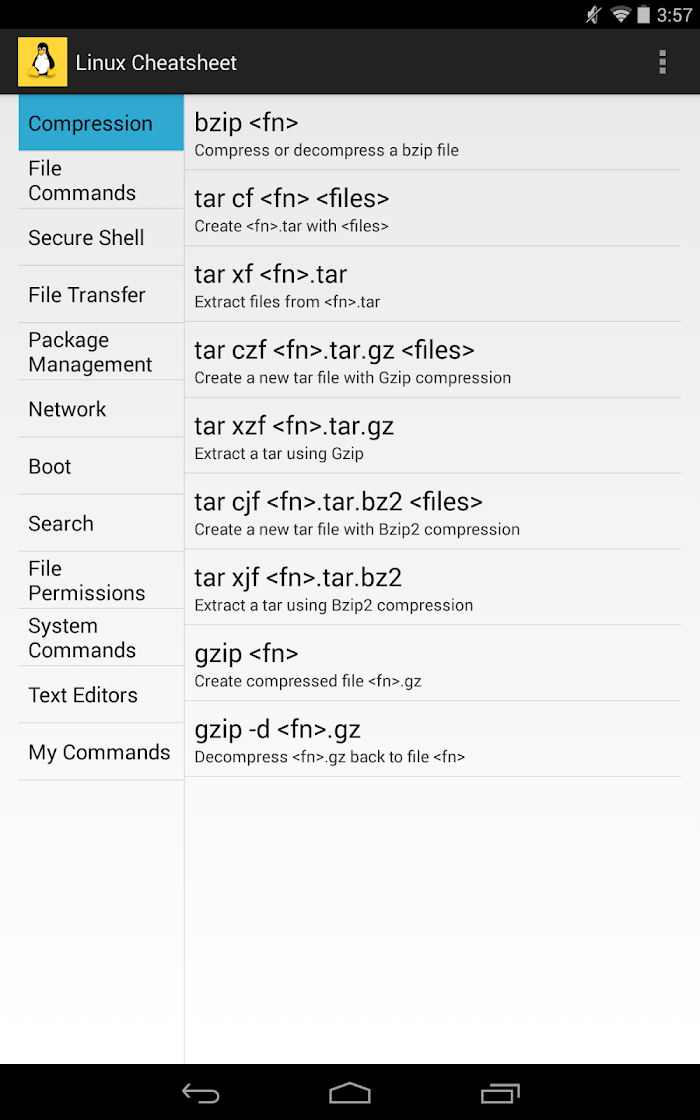This screenshot has width=700, height=1120.
Task: Select the Package Management category
Action: 101,351
